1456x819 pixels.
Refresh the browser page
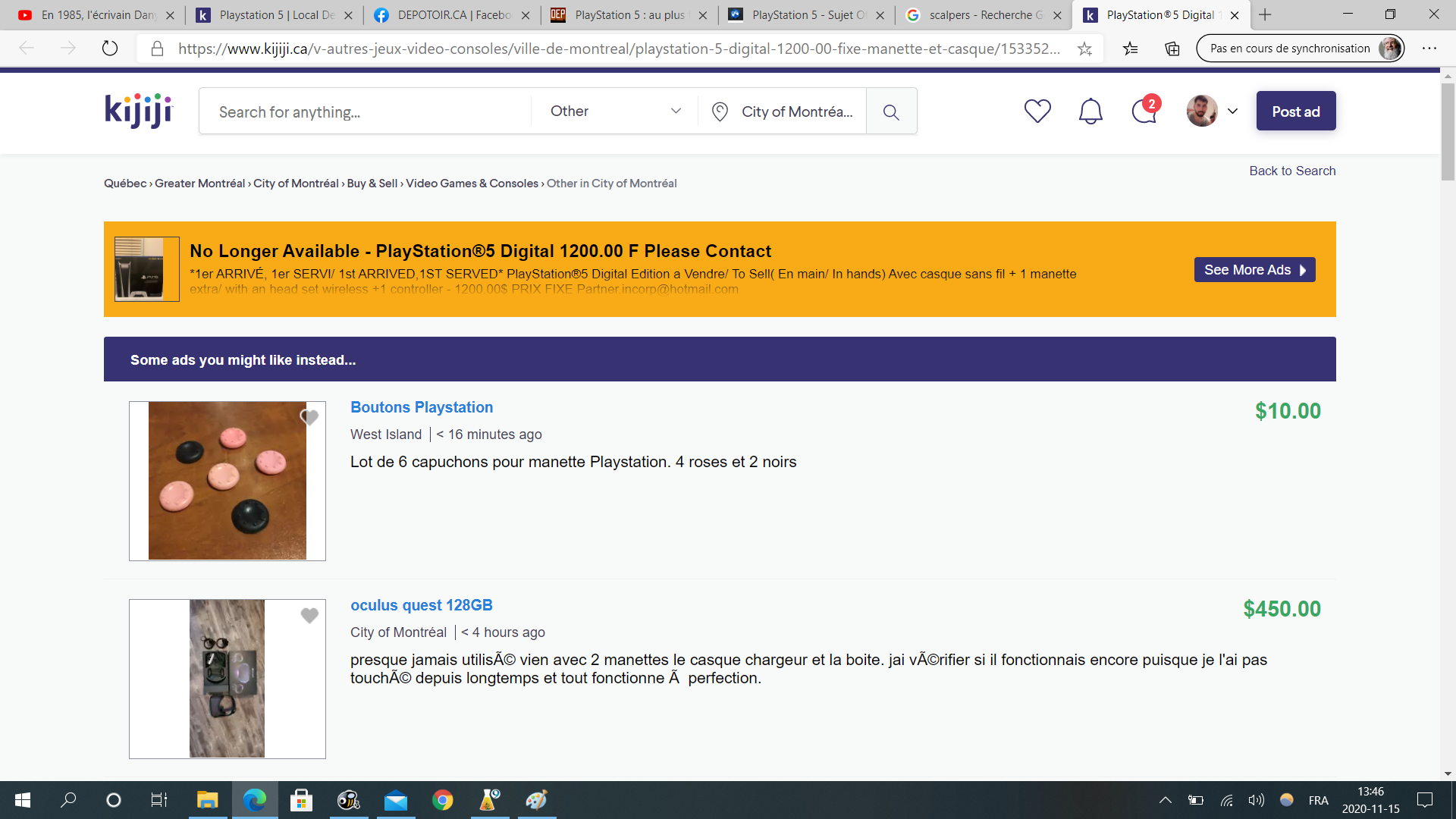110,49
